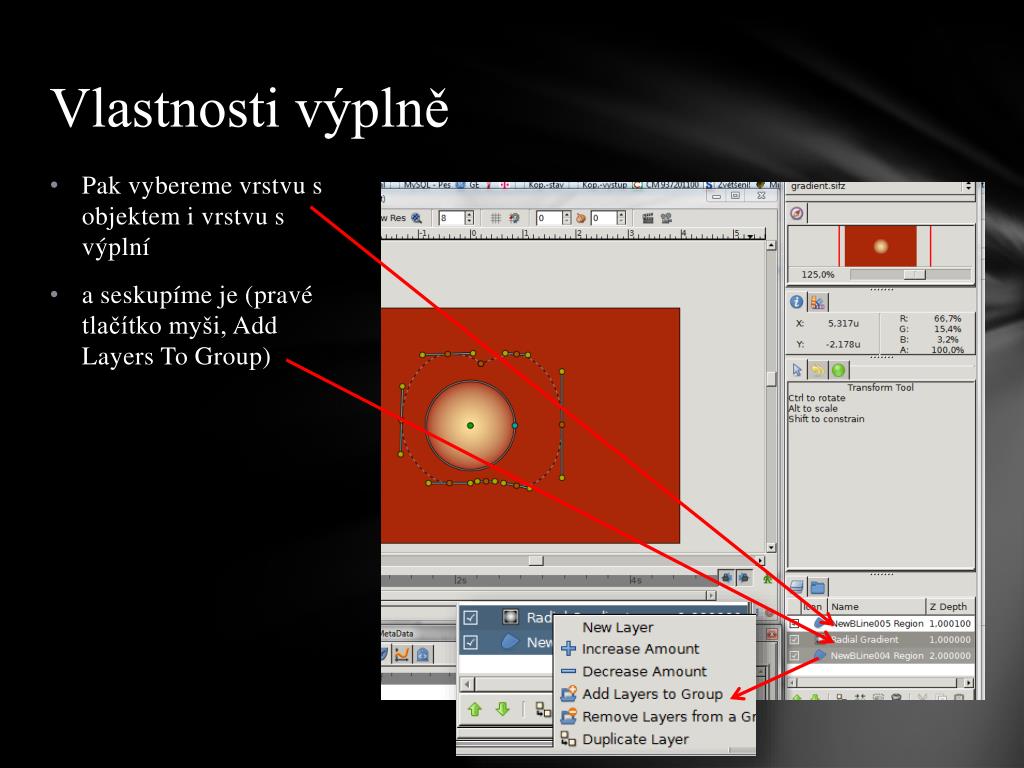Click the Z Depth column header
The height and width of the screenshot is (768, 1024).
tap(949, 607)
